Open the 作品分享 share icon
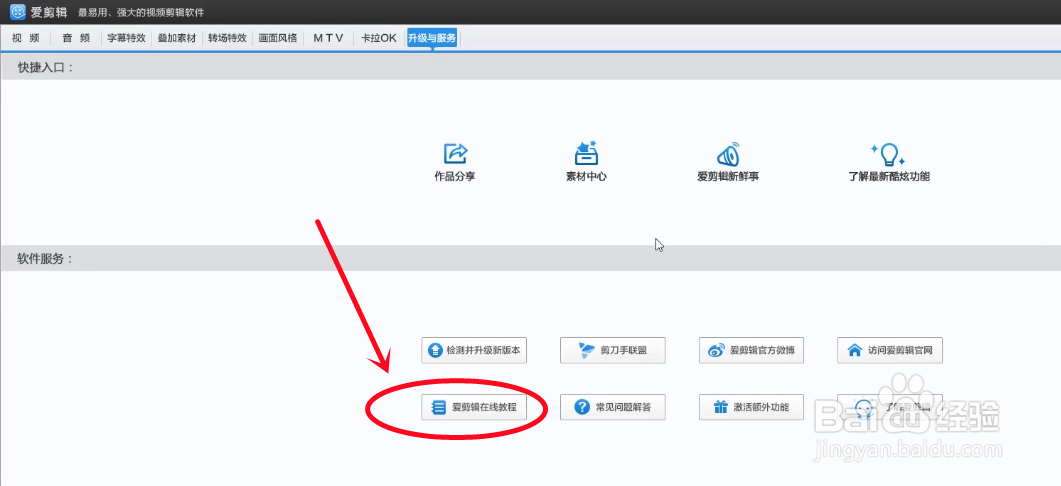This screenshot has height=486, width=1061. (455, 154)
